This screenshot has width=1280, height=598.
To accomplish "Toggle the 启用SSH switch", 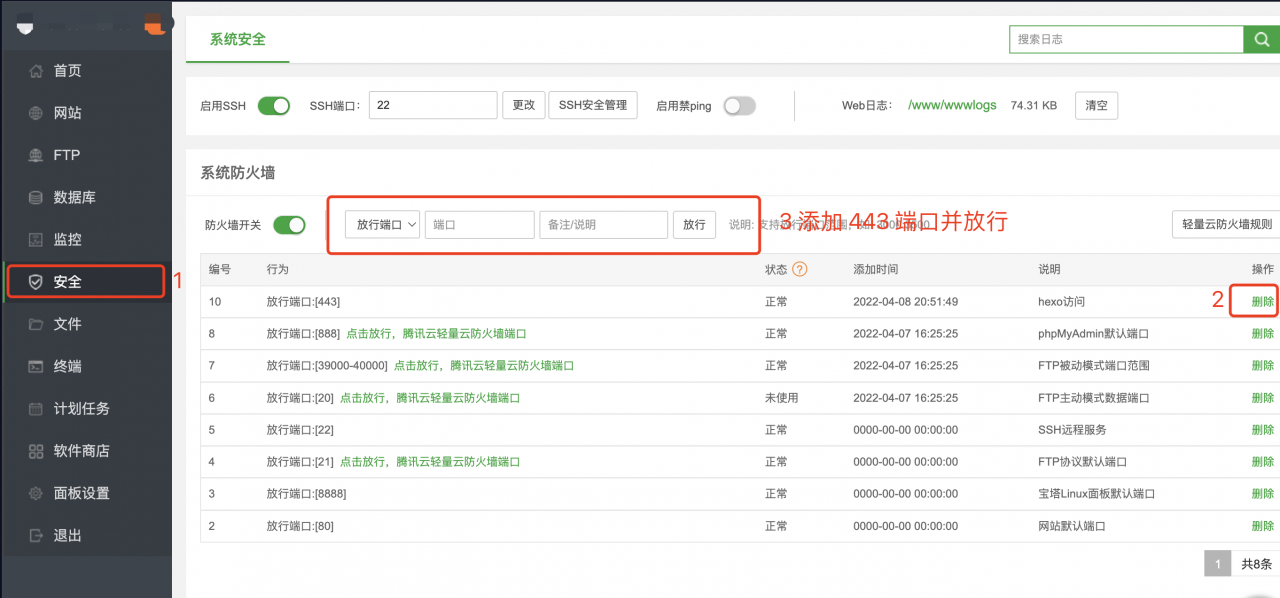I will click(x=274, y=105).
